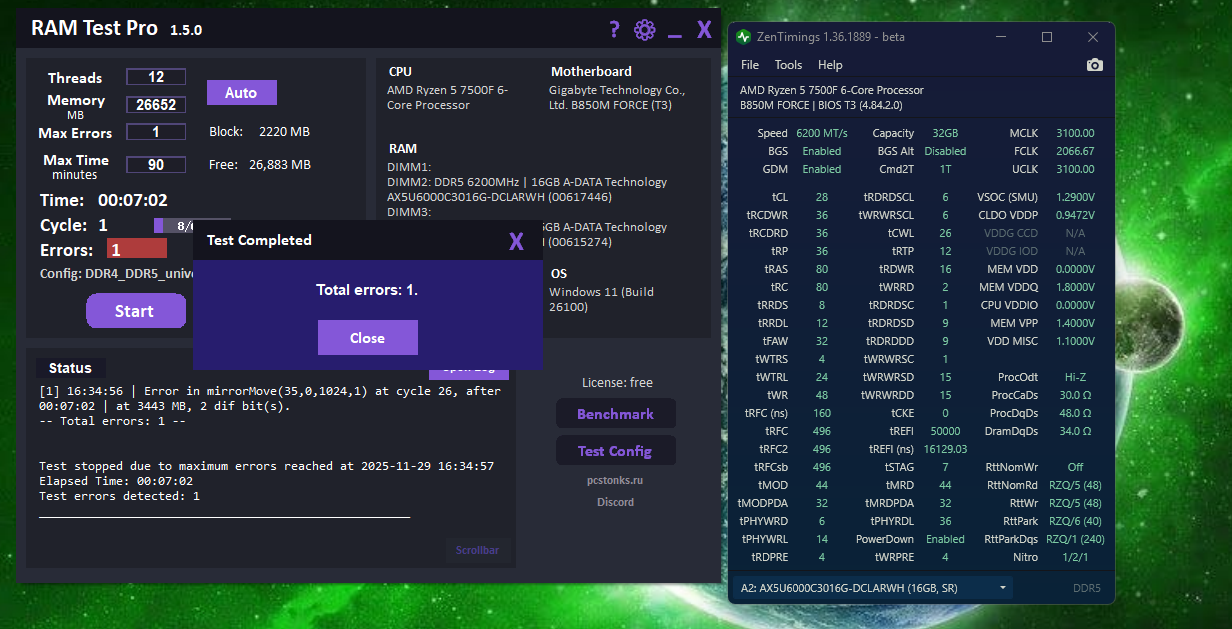The image size is (1232, 629).
Task: Close RAM Test Pro with purple X
Action: pyautogui.click(x=705, y=29)
